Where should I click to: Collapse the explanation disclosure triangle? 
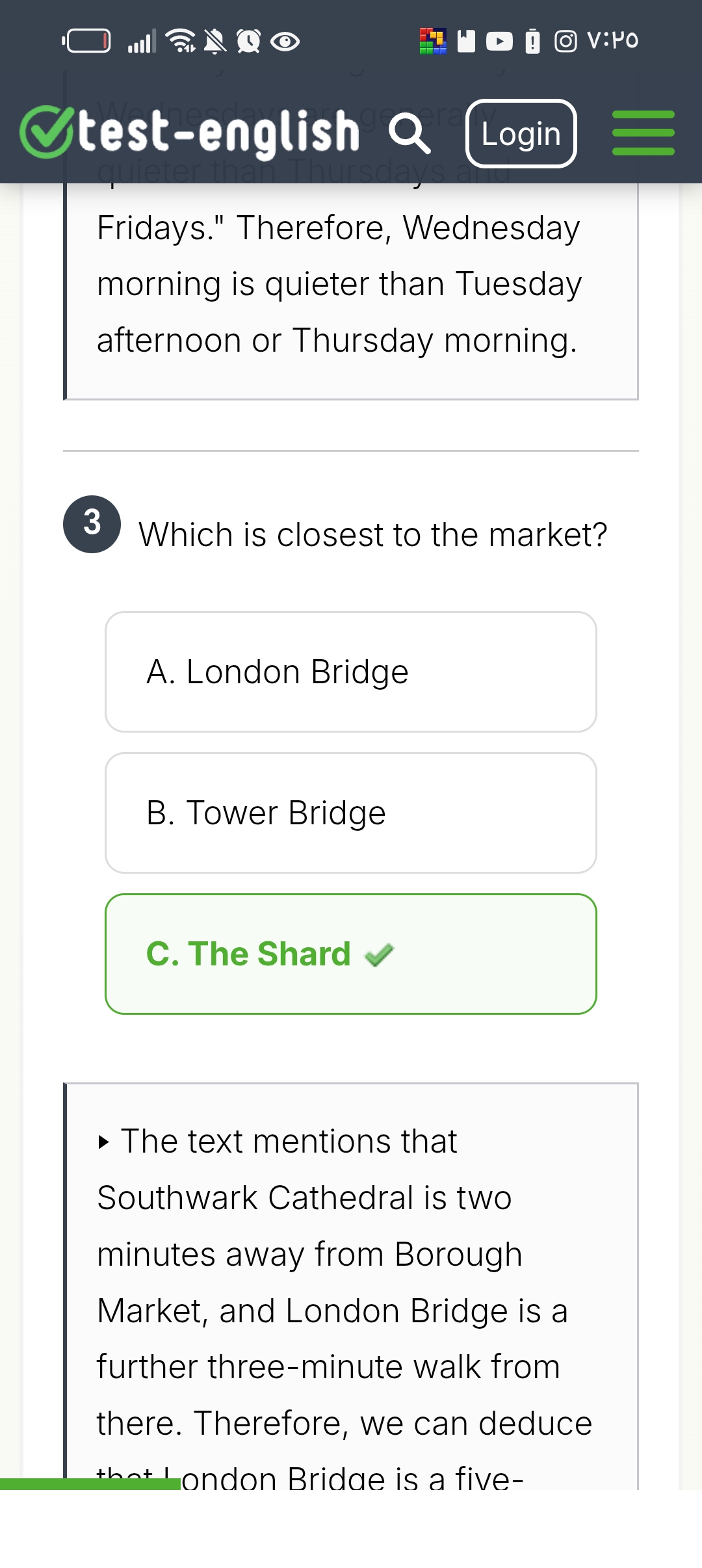click(103, 1142)
